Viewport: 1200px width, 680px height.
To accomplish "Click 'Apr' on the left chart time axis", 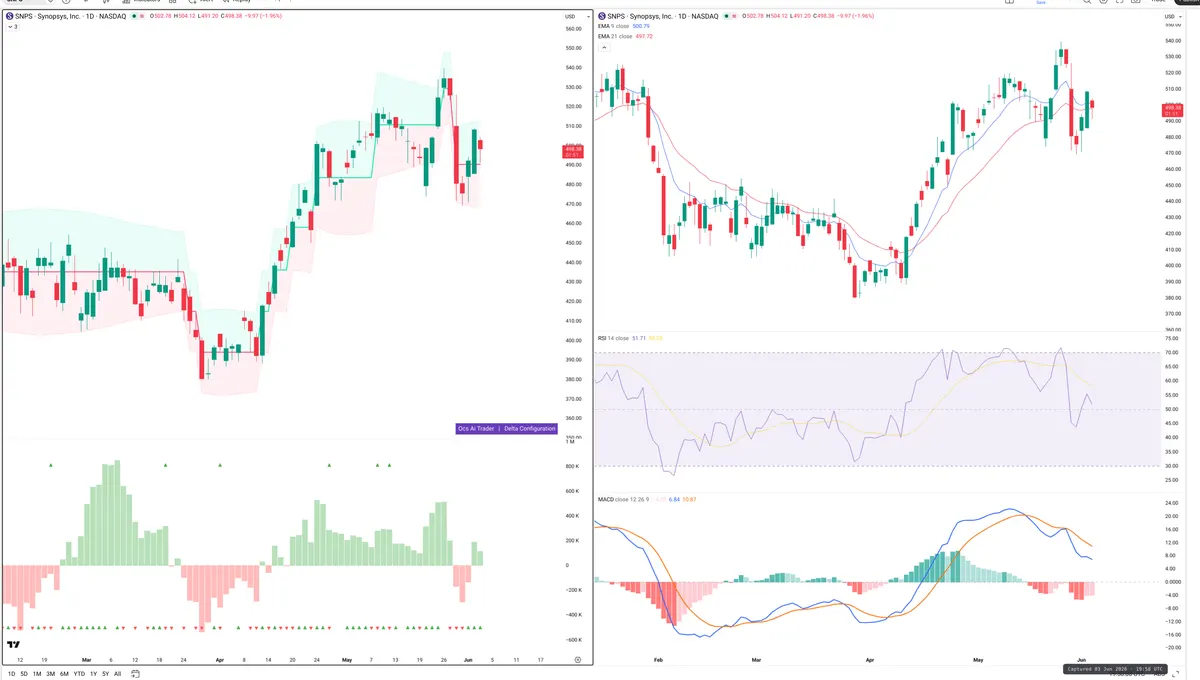I will pos(219,660).
